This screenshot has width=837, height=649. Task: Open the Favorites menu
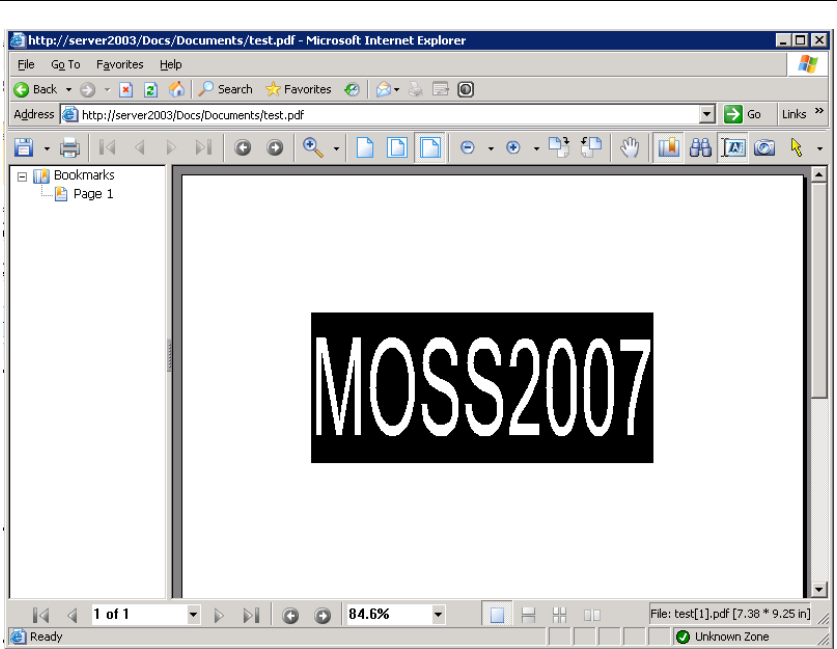(x=120, y=65)
